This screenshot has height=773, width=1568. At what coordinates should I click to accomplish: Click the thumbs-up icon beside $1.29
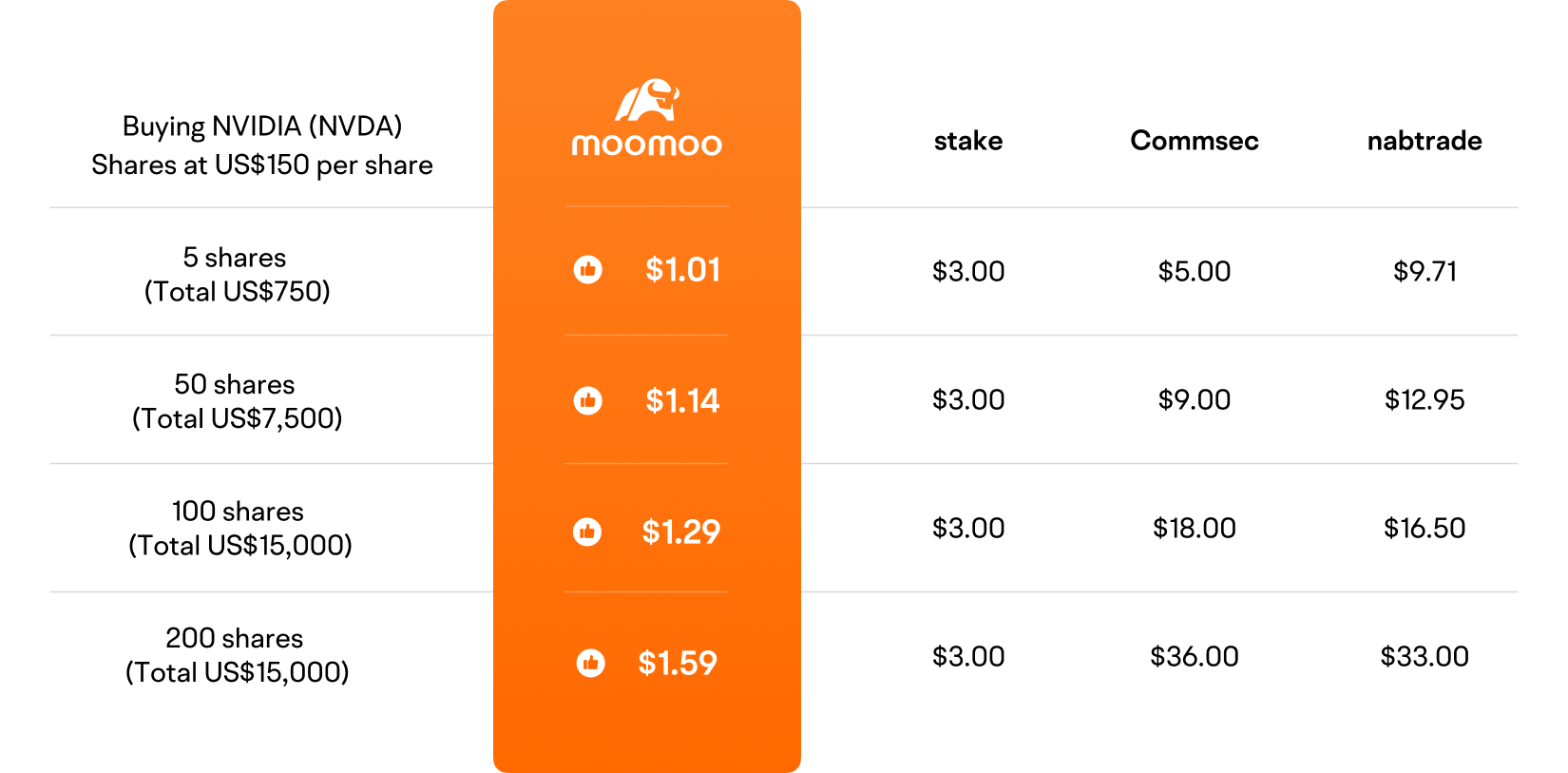pos(587,531)
